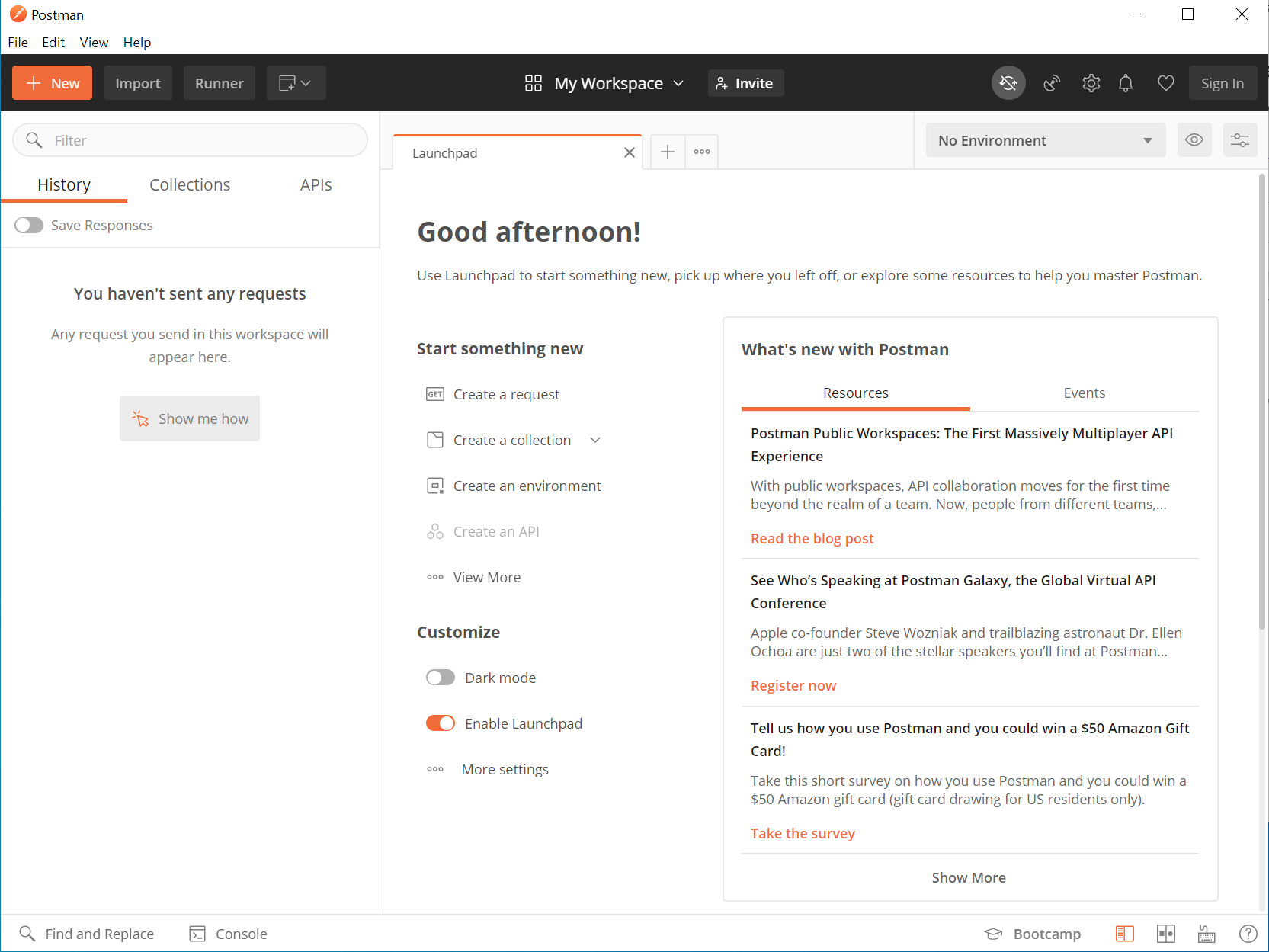Open keyboard shortcuts icon

pos(1207,934)
